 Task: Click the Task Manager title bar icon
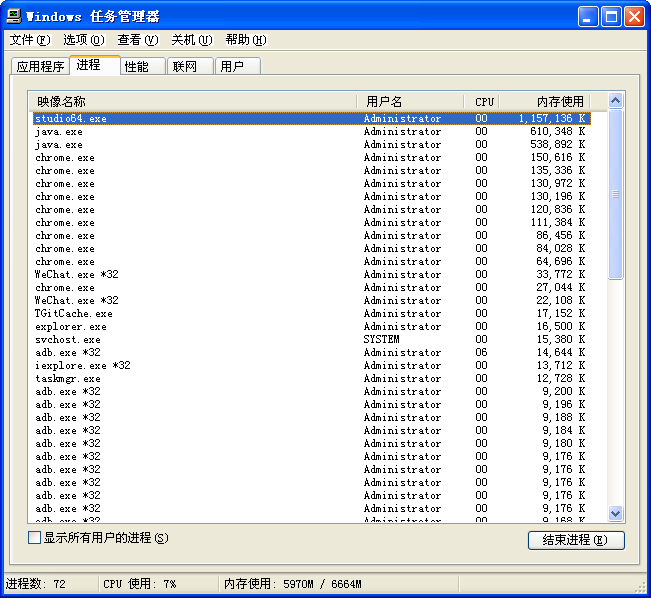coord(14,16)
